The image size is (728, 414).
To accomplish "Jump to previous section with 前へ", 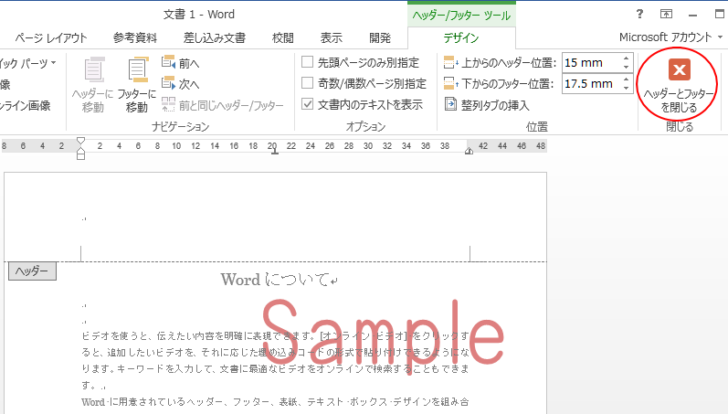I will (181, 63).
